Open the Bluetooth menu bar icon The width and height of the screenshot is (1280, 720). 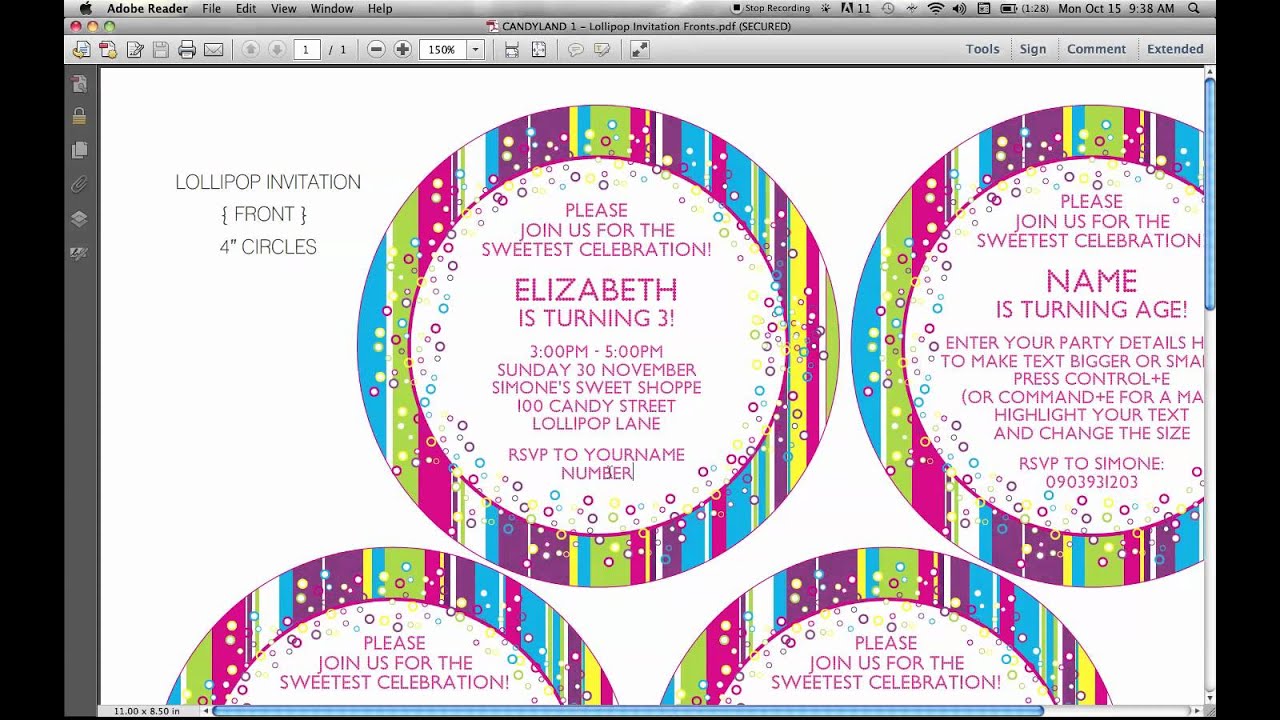[x=910, y=8]
